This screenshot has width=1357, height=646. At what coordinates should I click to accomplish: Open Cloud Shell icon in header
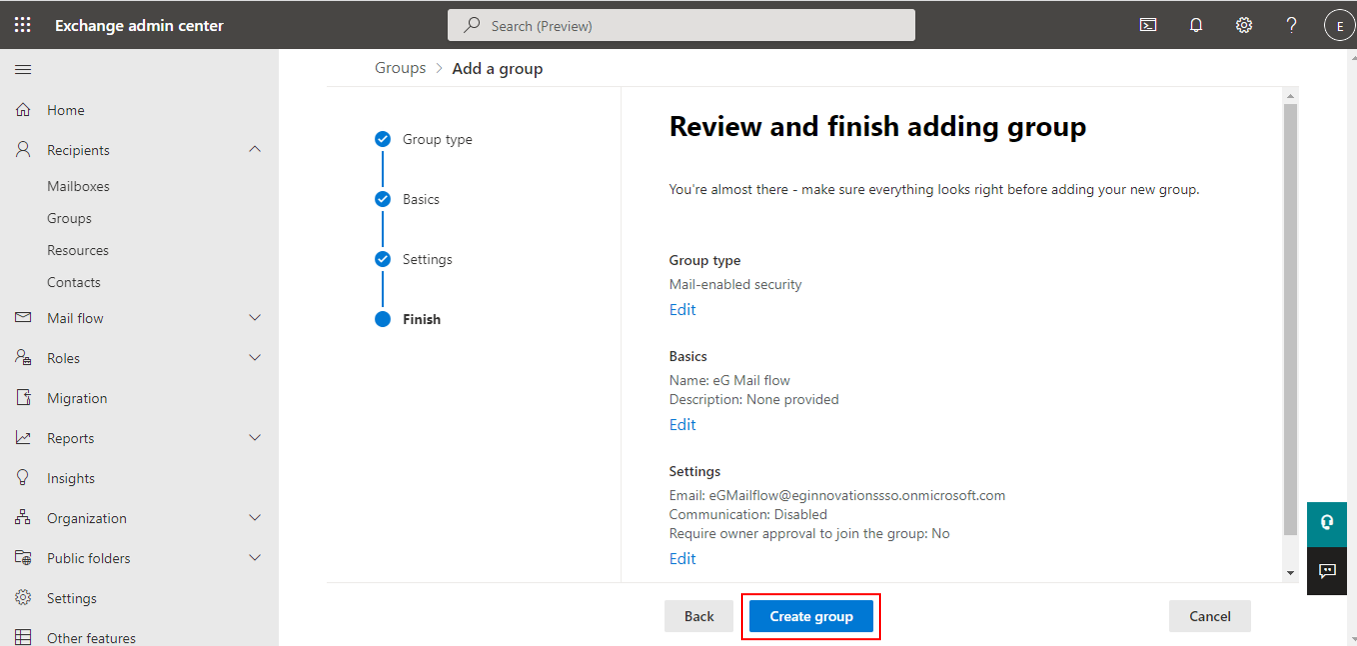coord(1148,25)
